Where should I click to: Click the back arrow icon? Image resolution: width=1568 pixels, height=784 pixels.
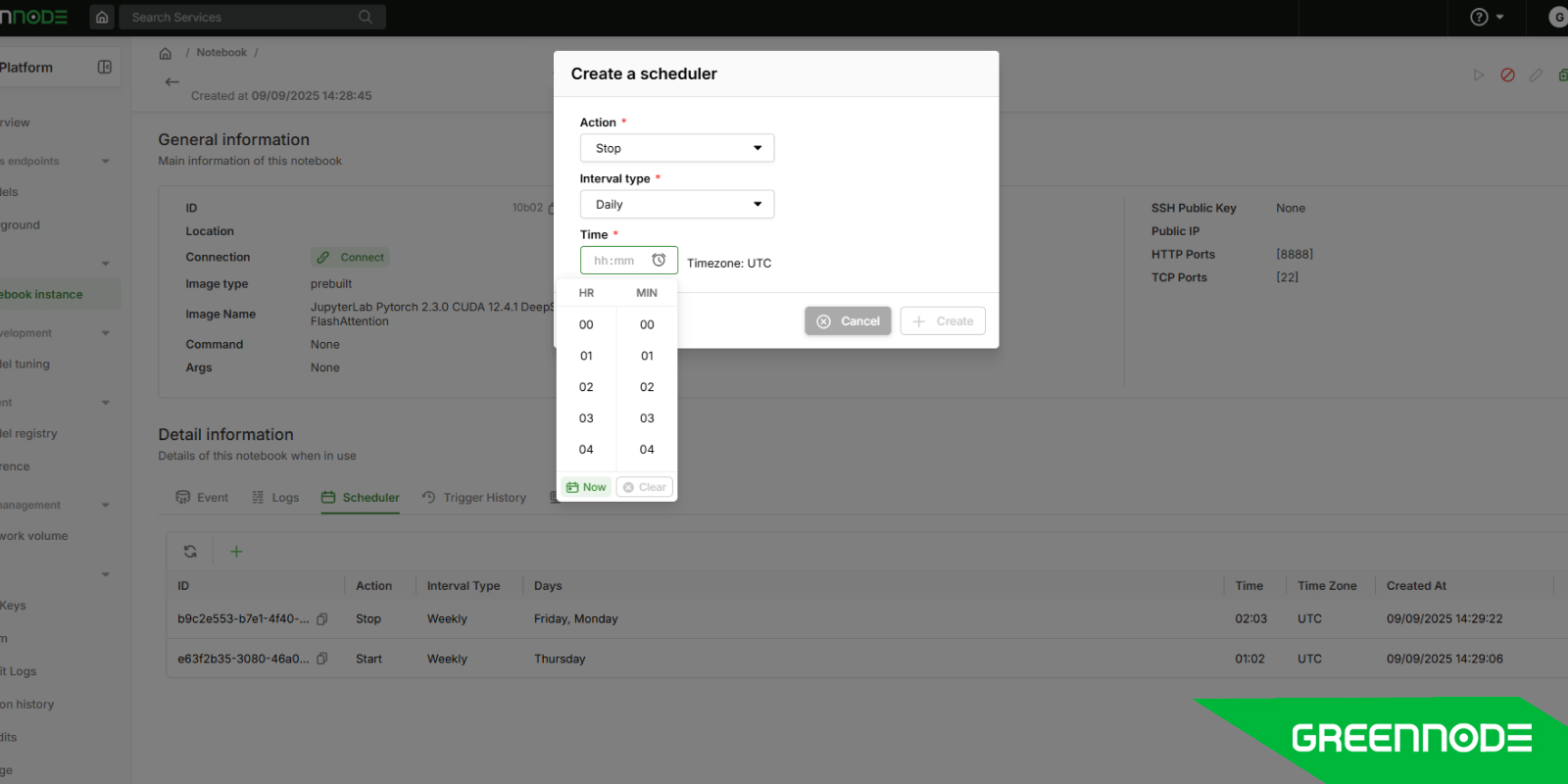[172, 82]
